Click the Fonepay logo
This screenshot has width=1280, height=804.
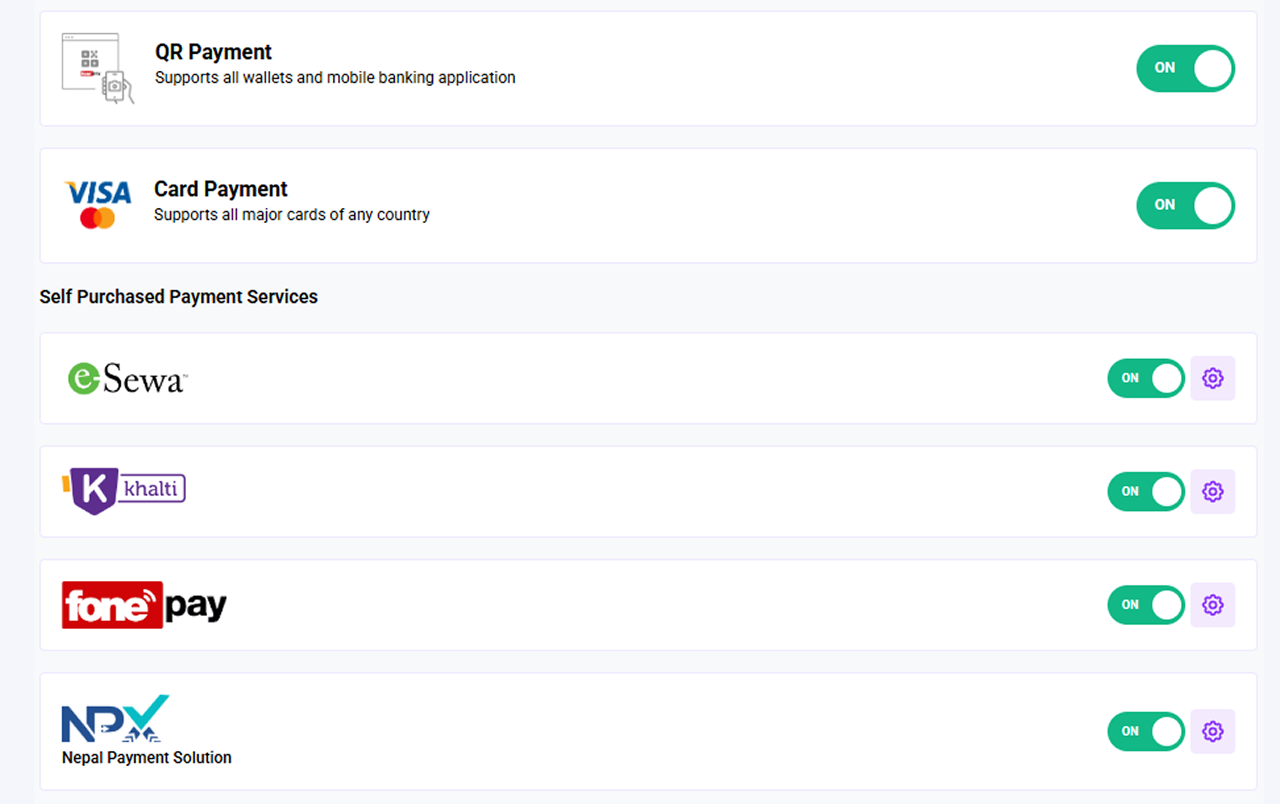pyautogui.click(x=143, y=604)
